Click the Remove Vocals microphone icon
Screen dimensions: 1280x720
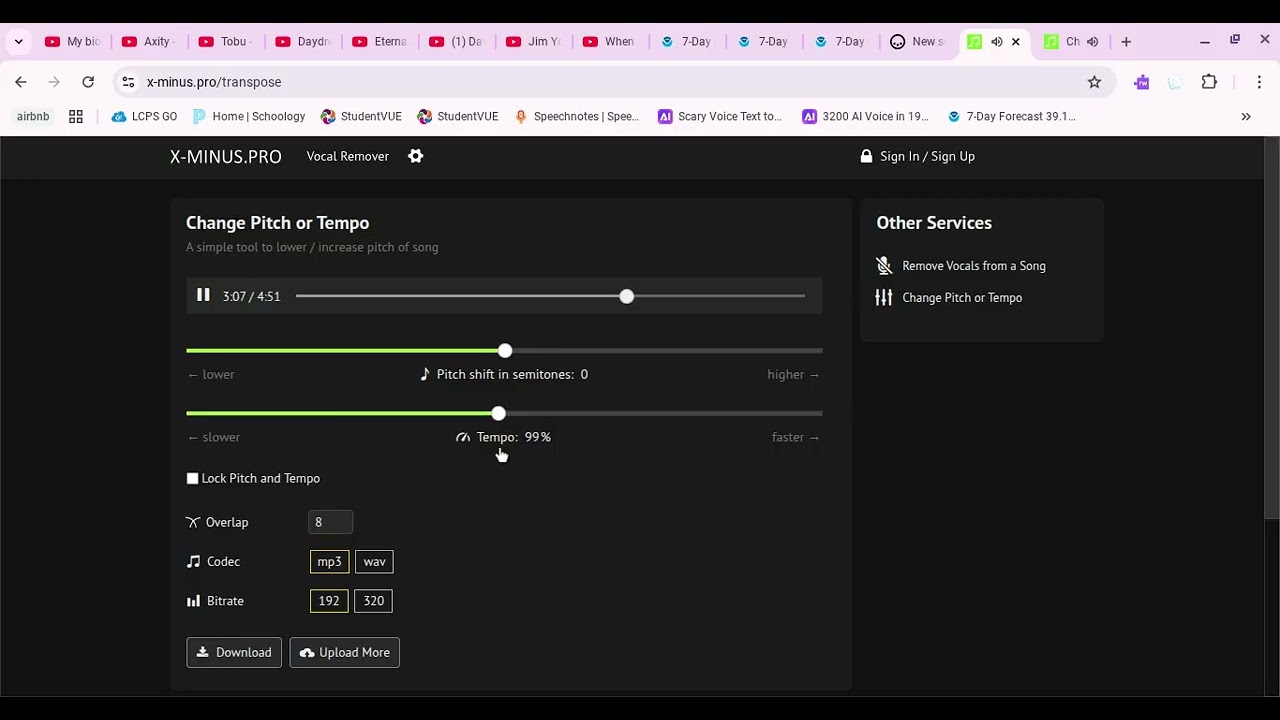[x=884, y=266]
